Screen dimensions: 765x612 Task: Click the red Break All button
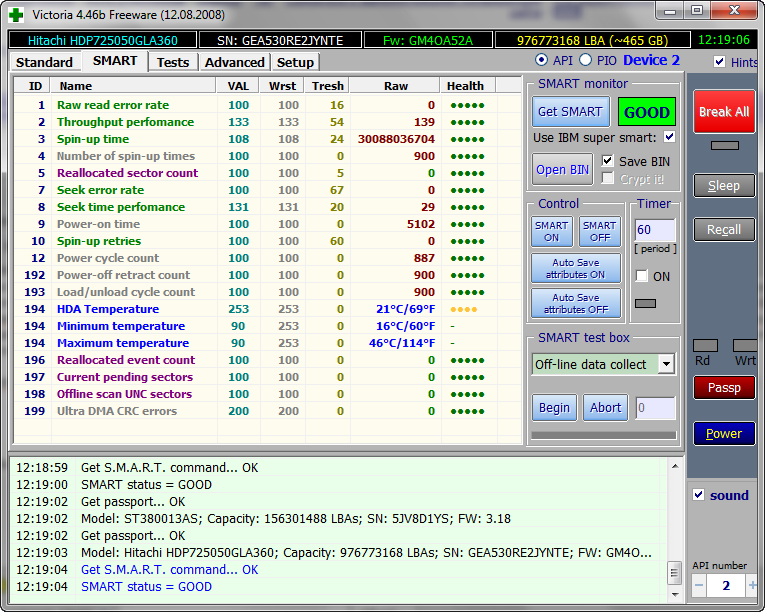point(724,112)
